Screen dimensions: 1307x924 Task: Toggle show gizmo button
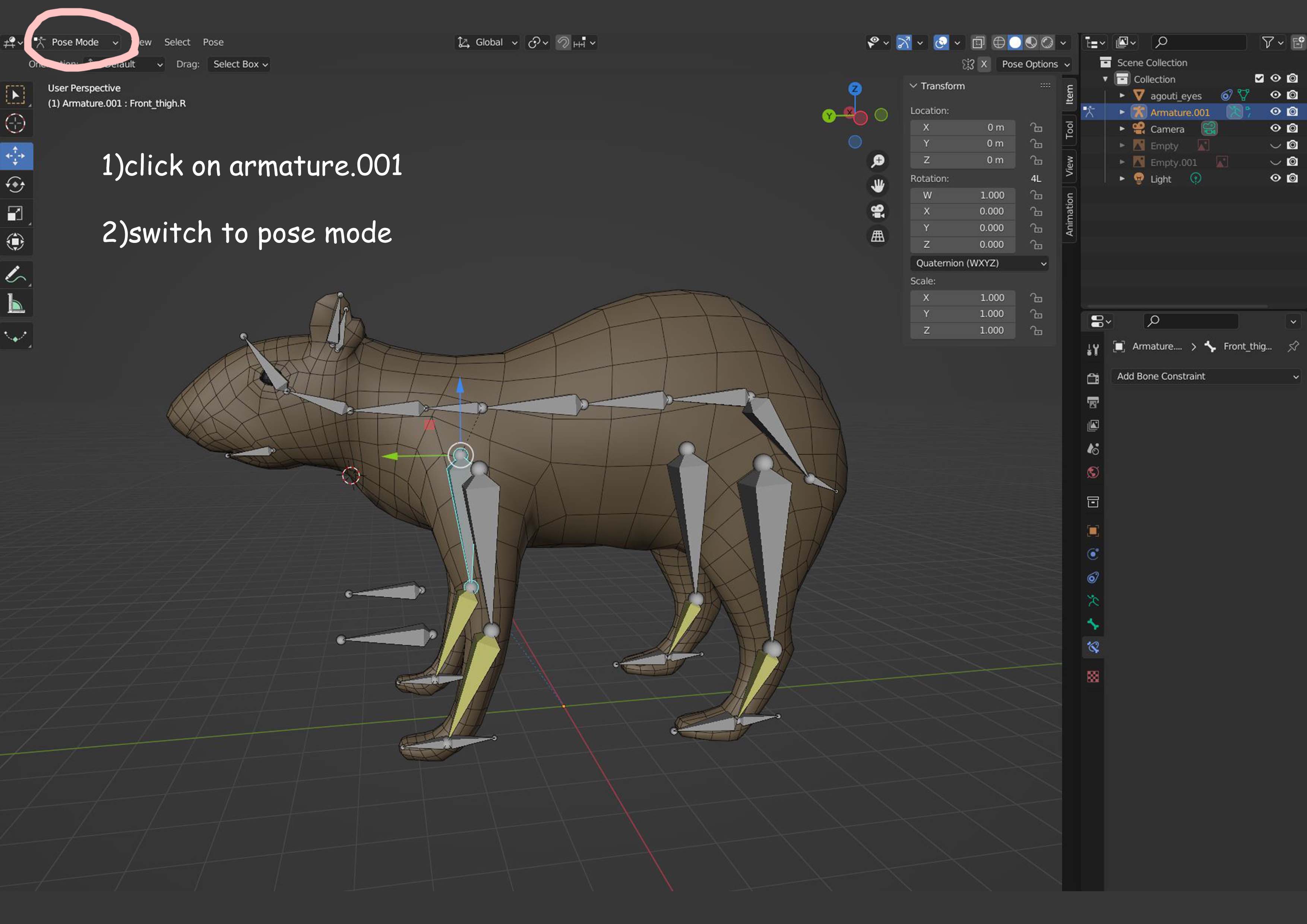pos(904,42)
